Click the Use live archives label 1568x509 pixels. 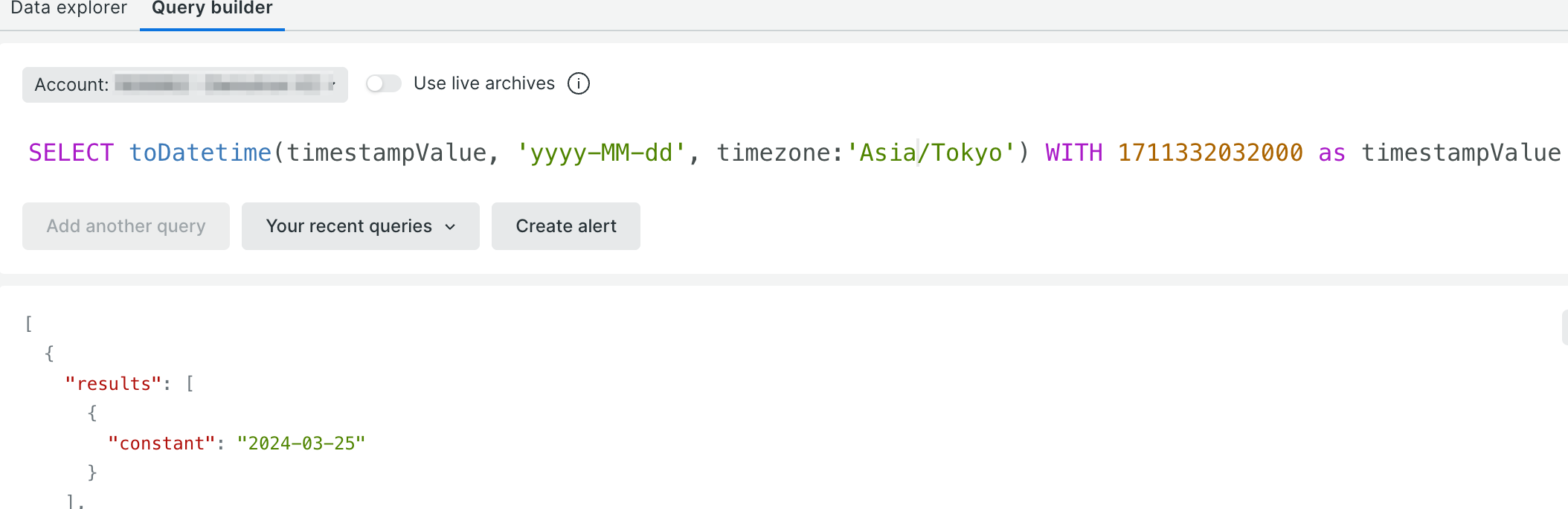483,83
